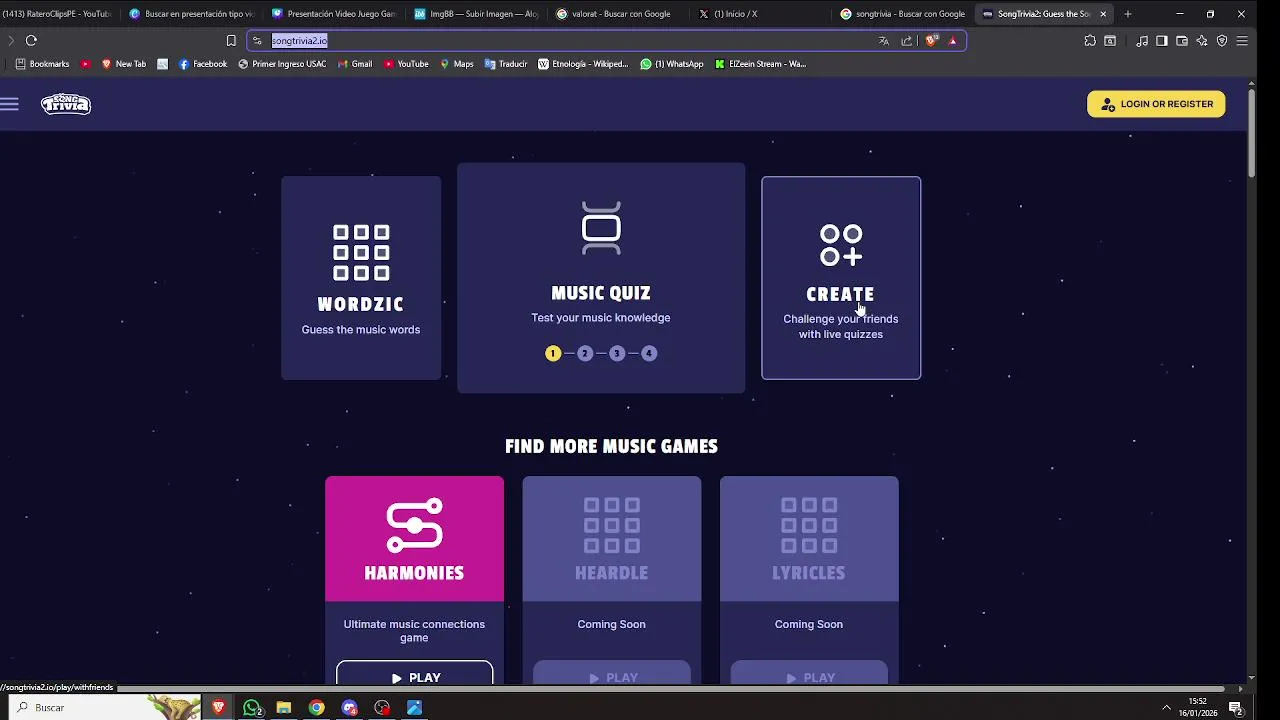Screen dimensions: 1280x720
Task: Bookmark this page icon
Action: tap(231, 41)
